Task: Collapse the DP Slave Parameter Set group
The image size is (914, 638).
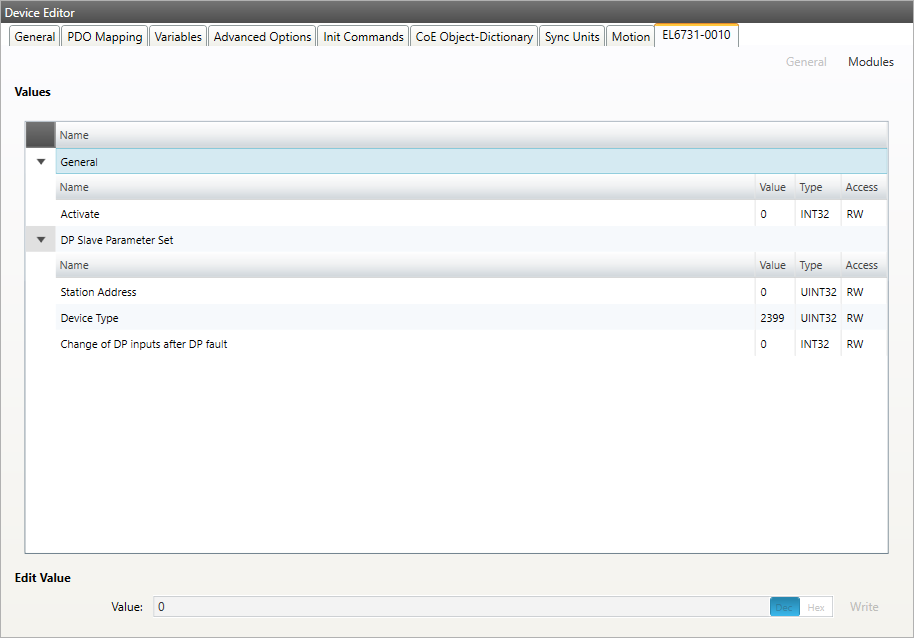Action: (41, 240)
